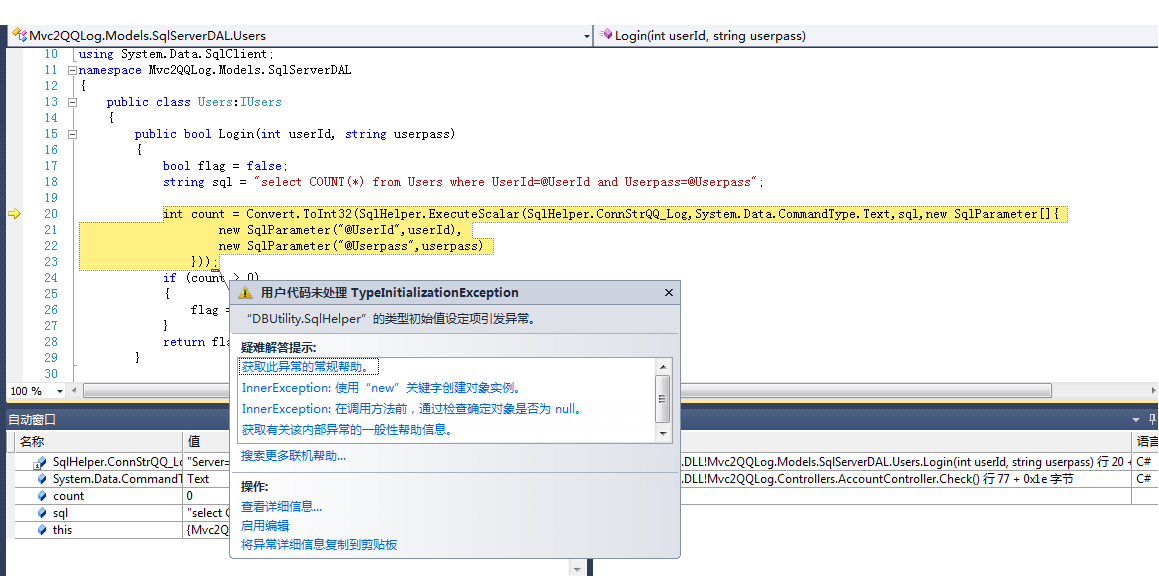Click the variable icon beside the sql row
1159x576 pixels.
pos(42,513)
